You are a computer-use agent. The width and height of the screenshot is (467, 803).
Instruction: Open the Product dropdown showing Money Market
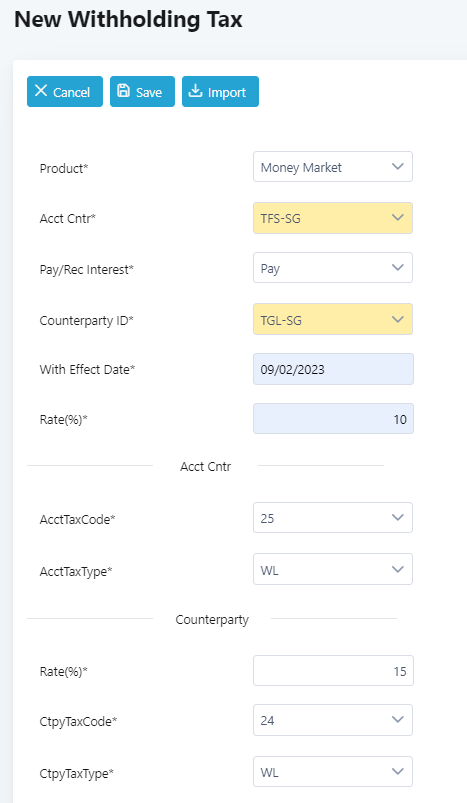[x=333, y=166]
